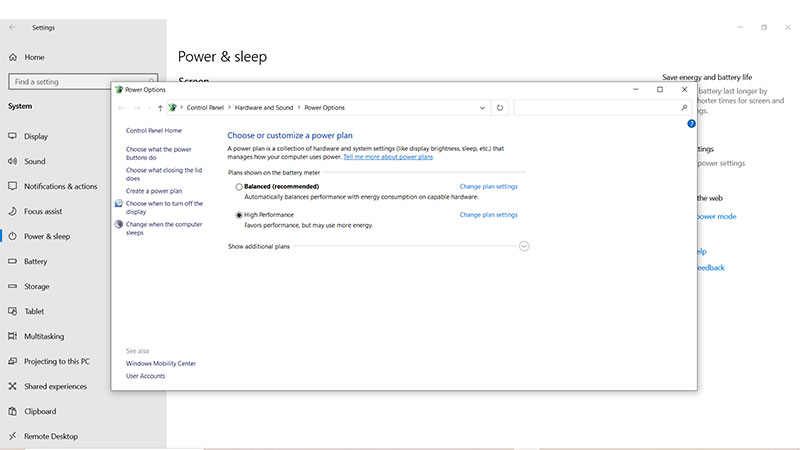Image resolution: width=800 pixels, height=450 pixels.
Task: Open Multitasking settings page
Action: [x=44, y=336]
